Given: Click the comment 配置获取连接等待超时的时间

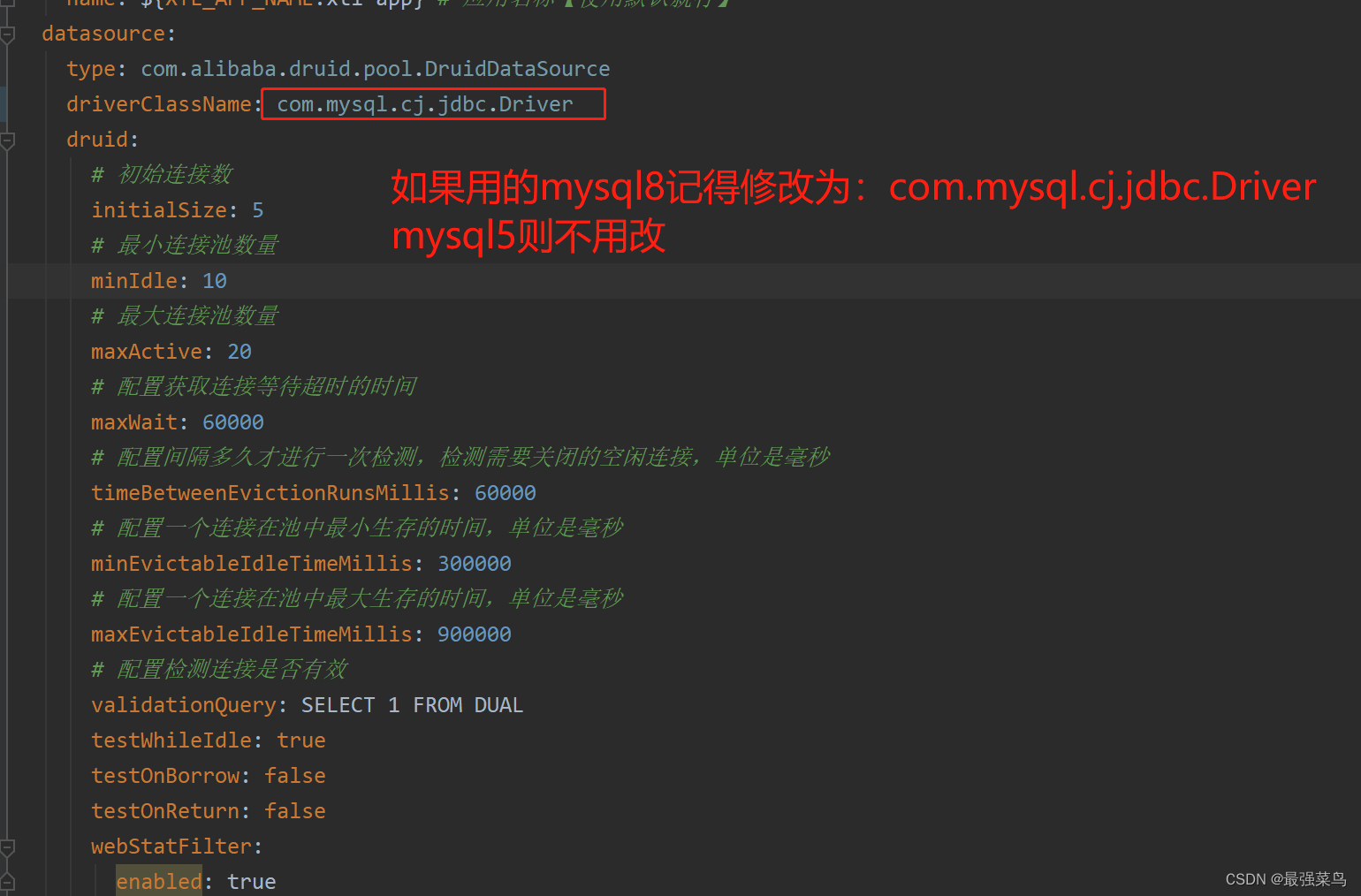Looking at the screenshot, I should click(254, 386).
